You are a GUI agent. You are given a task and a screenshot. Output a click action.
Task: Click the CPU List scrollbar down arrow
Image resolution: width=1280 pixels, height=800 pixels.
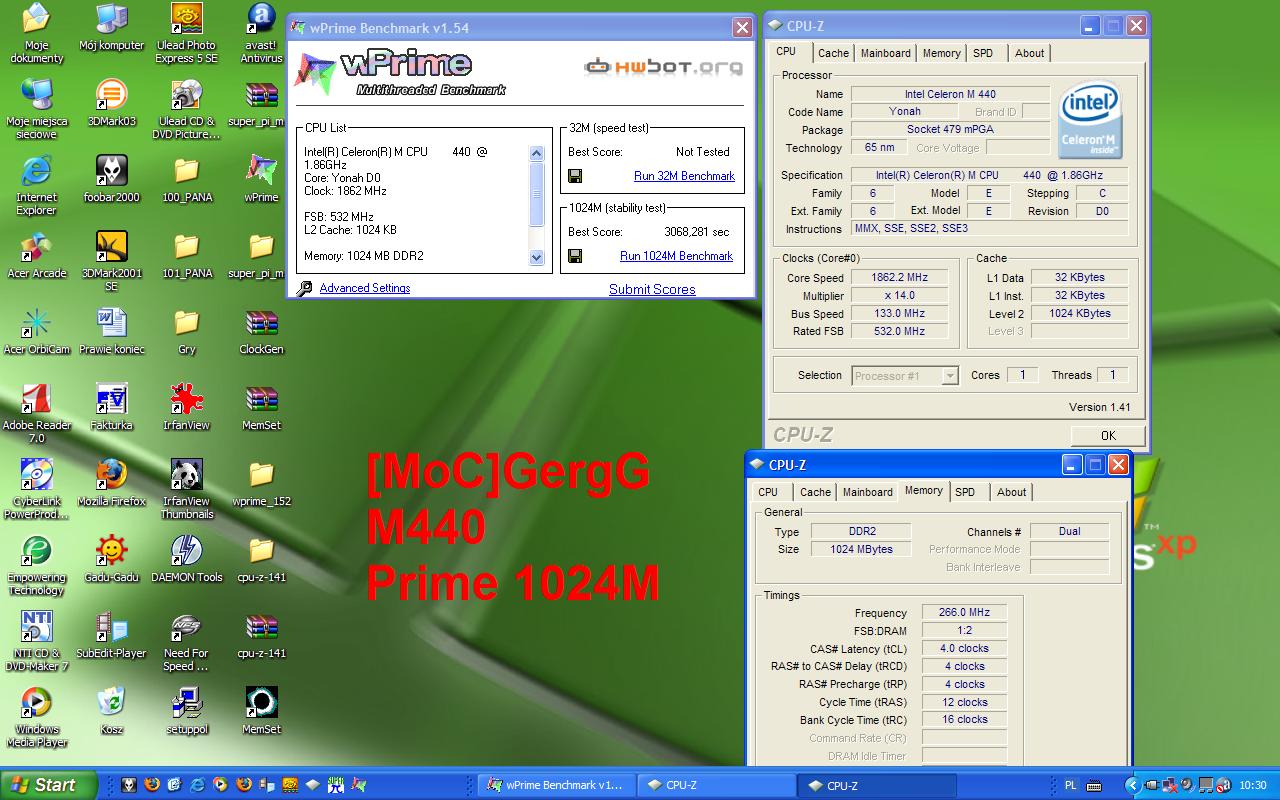click(x=536, y=257)
